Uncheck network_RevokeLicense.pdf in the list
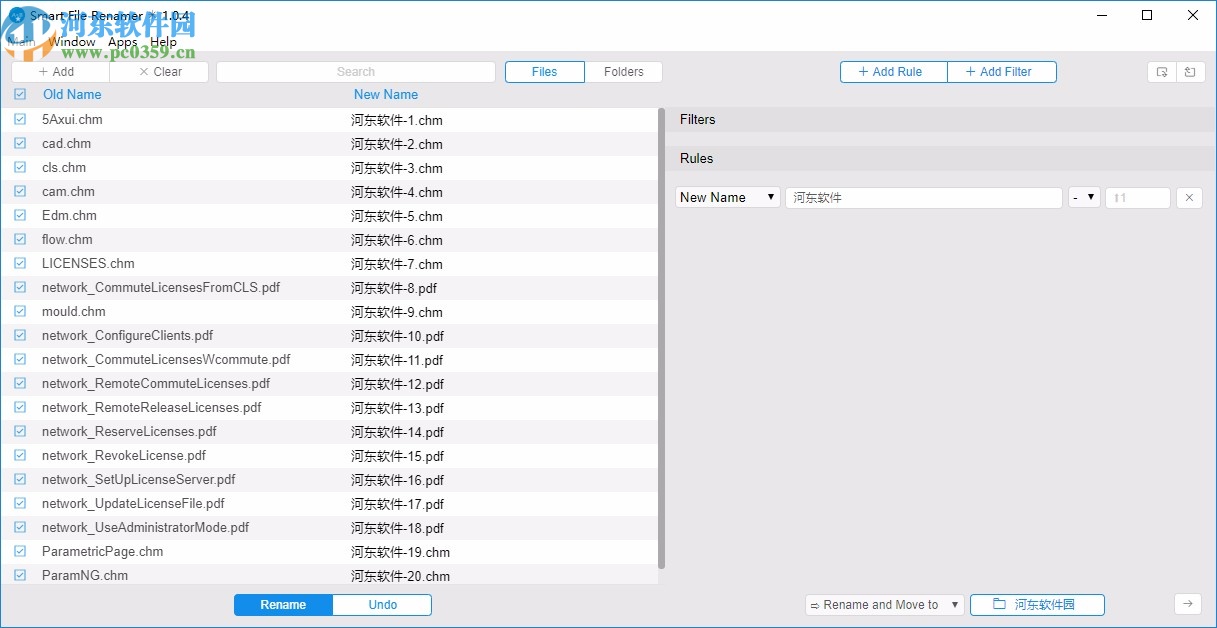1217x628 pixels. pos(20,455)
